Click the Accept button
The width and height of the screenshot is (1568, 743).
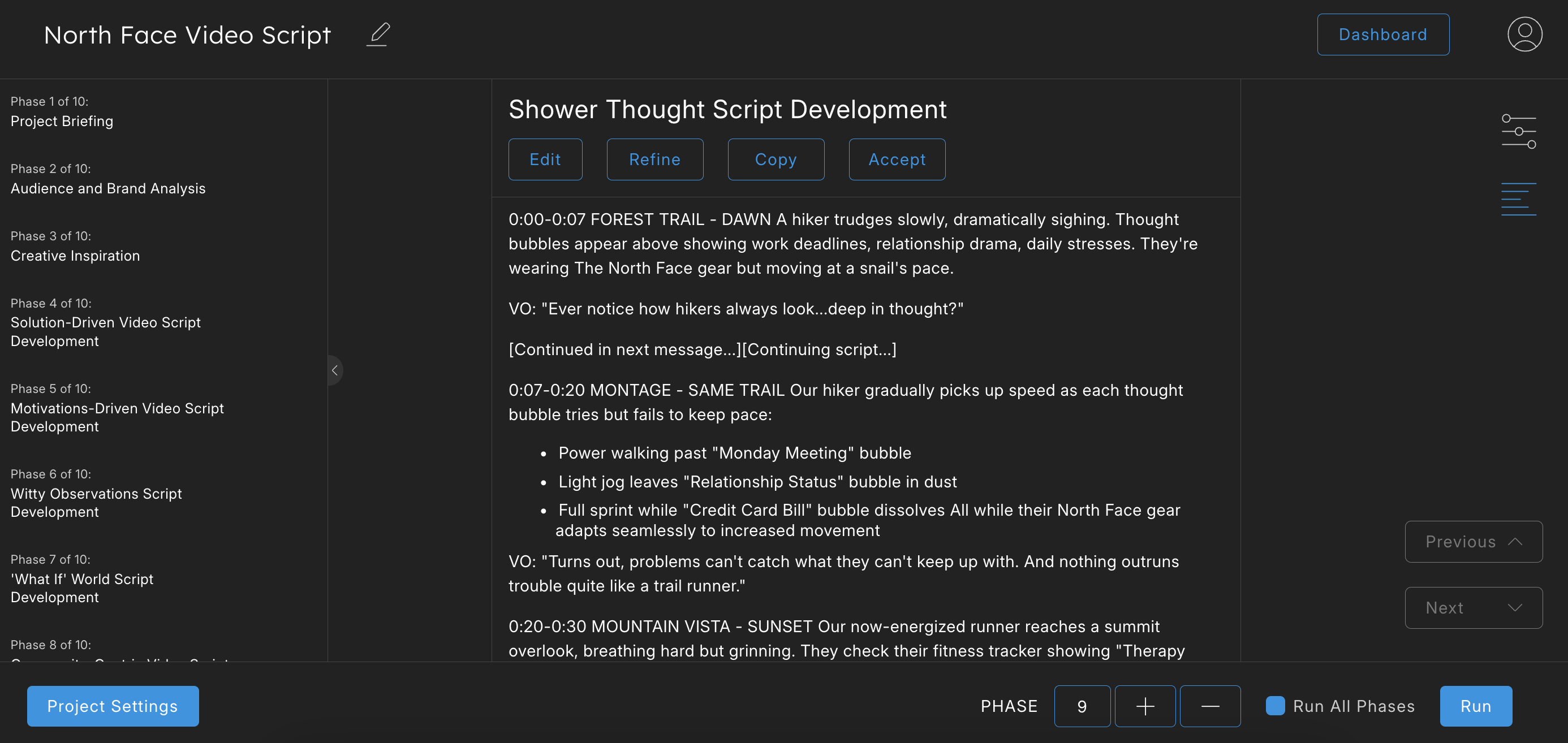pyautogui.click(x=897, y=159)
